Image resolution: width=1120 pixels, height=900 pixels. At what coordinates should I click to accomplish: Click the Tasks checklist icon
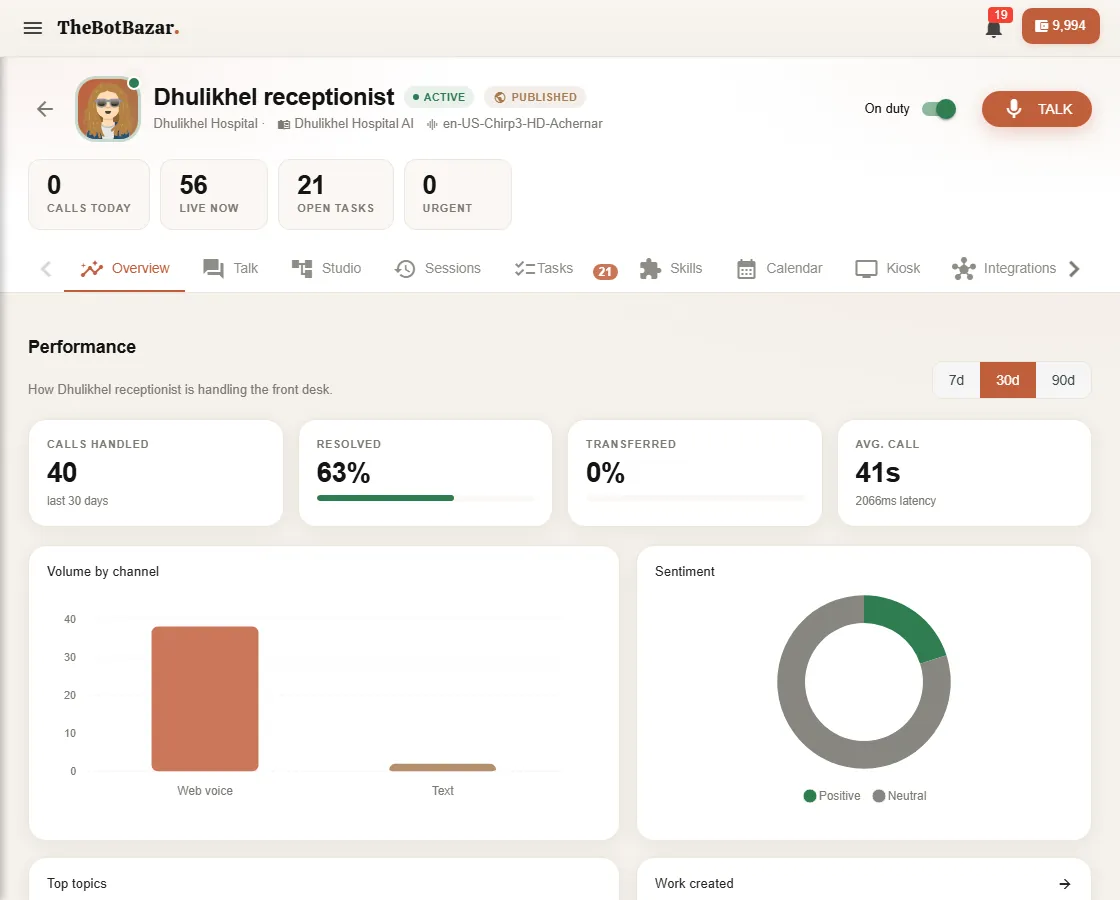[x=524, y=269]
